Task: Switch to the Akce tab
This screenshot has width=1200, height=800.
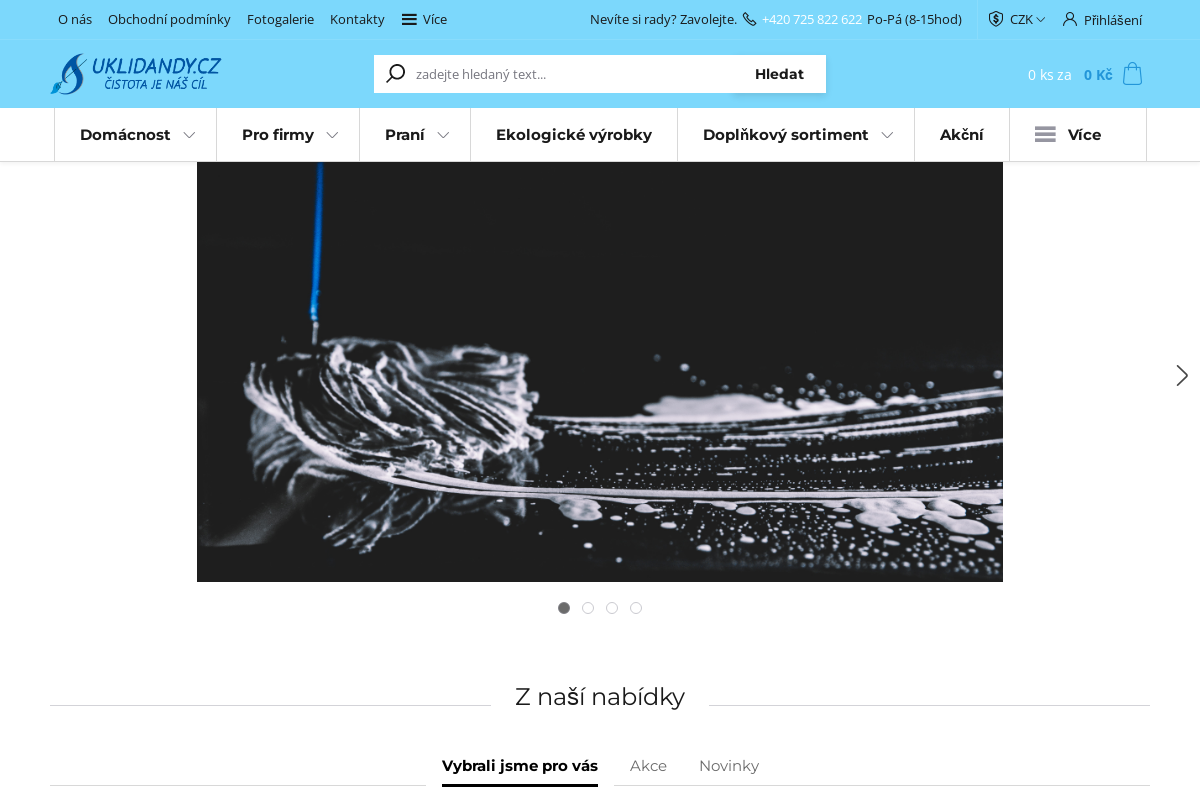Action: click(648, 766)
